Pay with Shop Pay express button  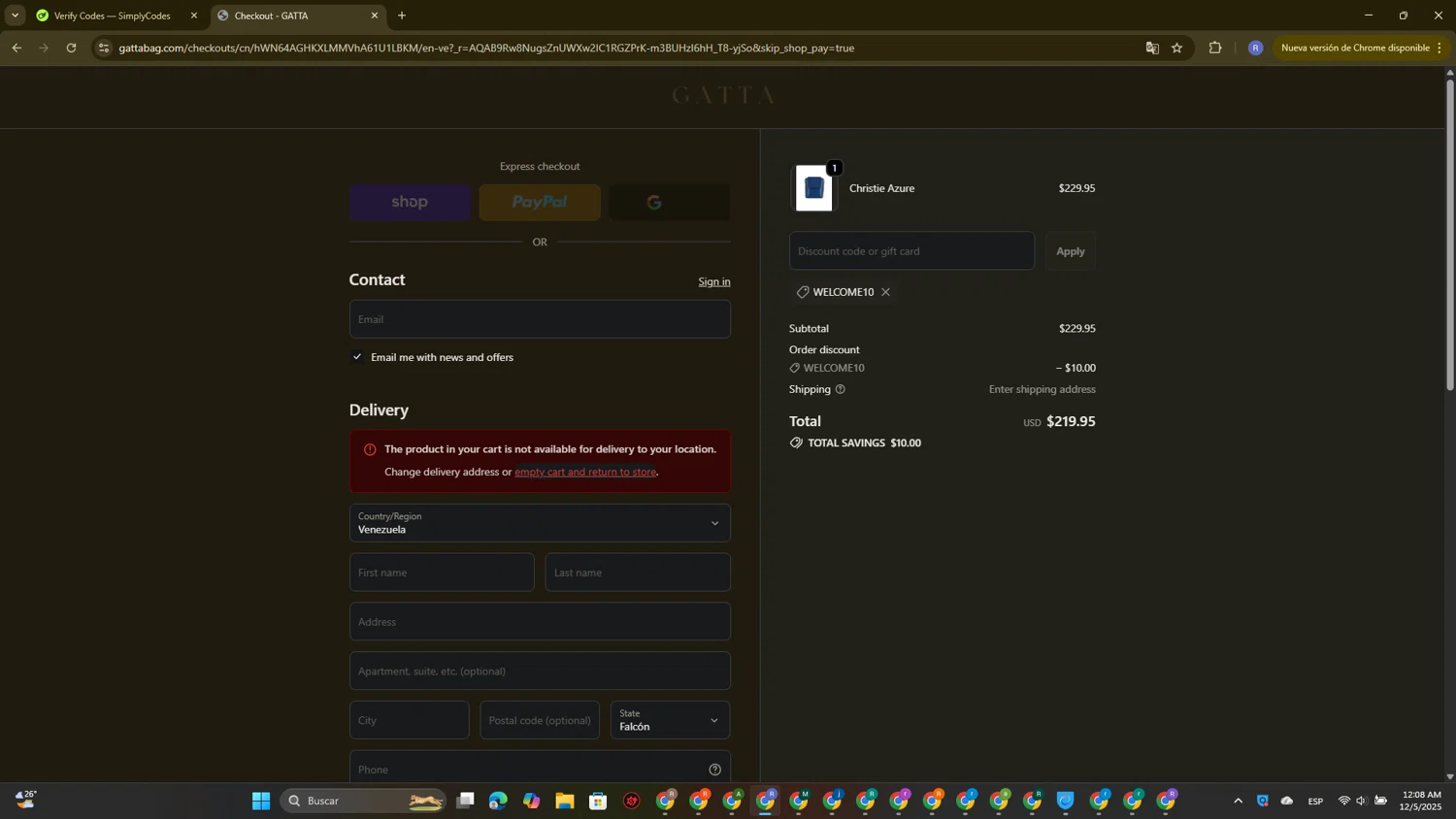point(410,202)
